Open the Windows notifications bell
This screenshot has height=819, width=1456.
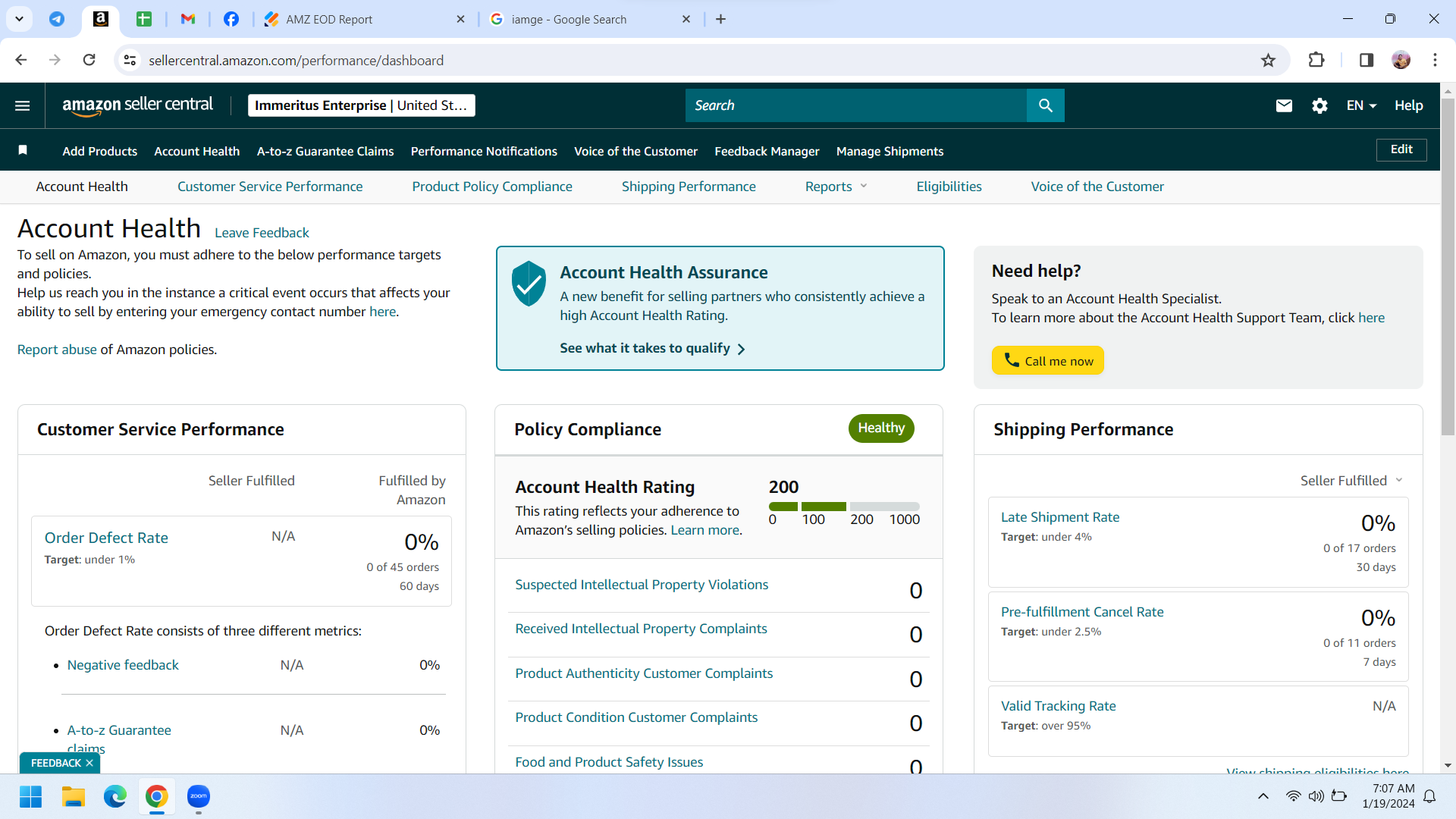tap(1429, 796)
